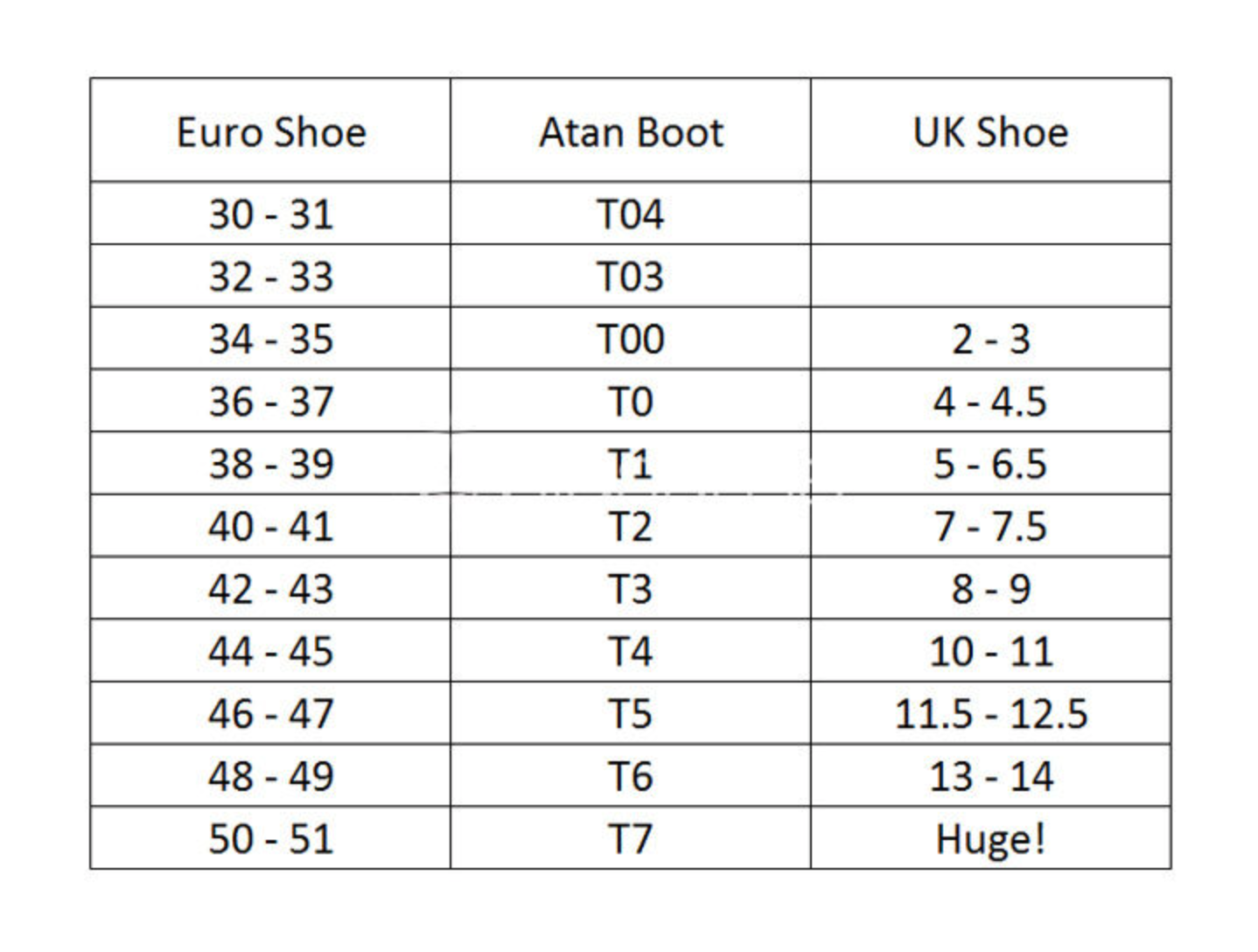Click the 7 - 7.5 UK size cell
The width and height of the screenshot is (1258, 952).
pyautogui.click(x=990, y=526)
